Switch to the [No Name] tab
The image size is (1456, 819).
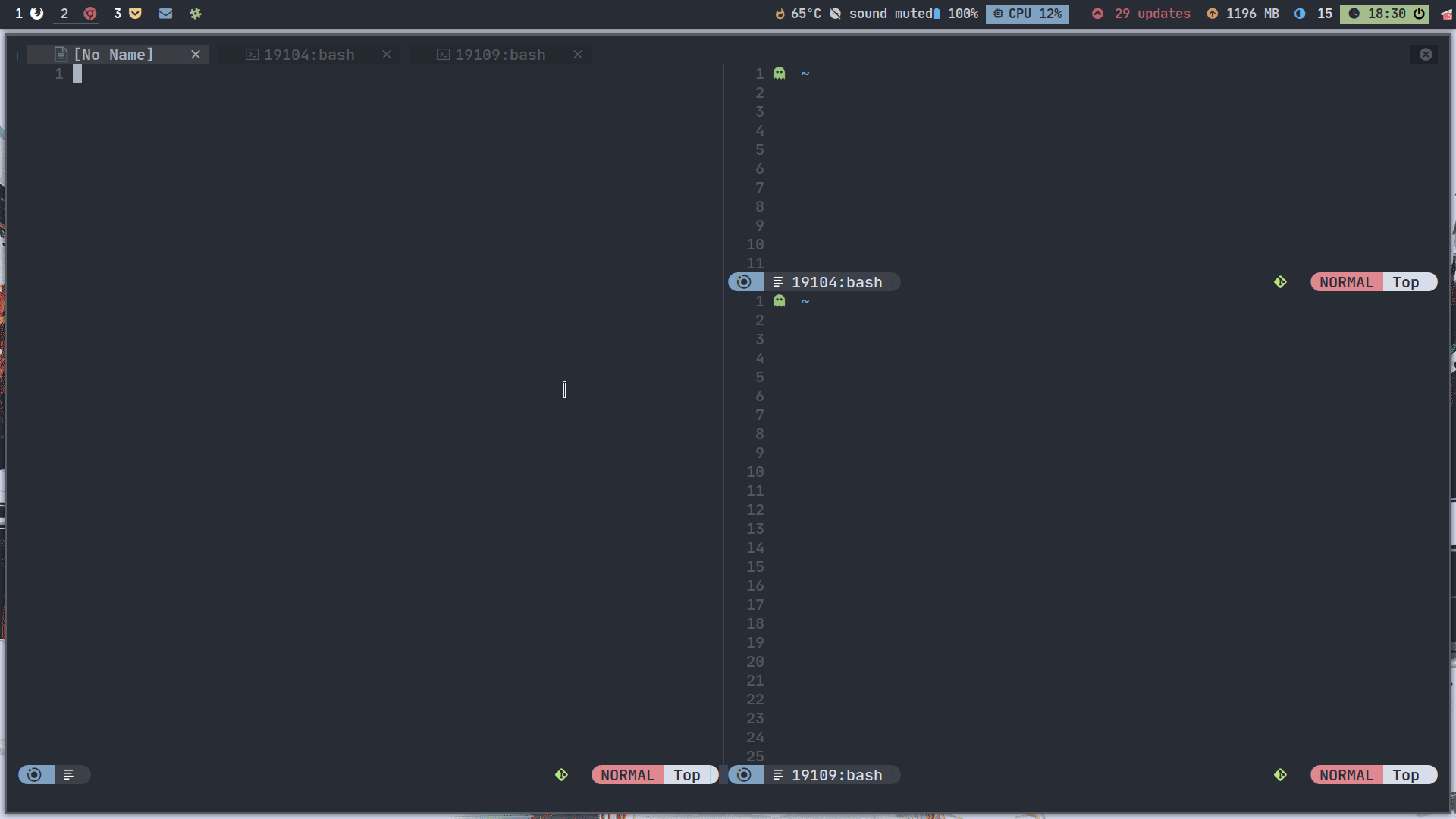(x=115, y=54)
